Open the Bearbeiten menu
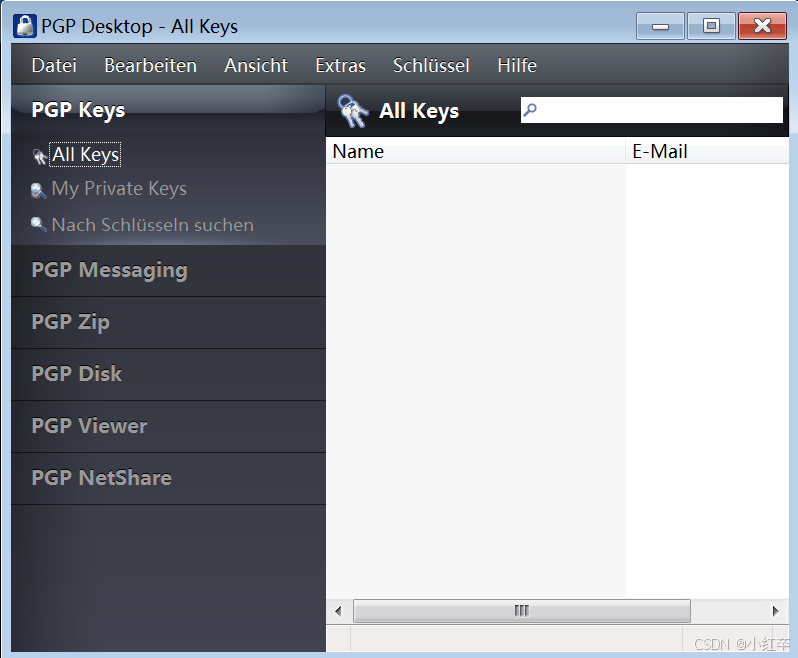The image size is (798, 658). click(x=150, y=65)
